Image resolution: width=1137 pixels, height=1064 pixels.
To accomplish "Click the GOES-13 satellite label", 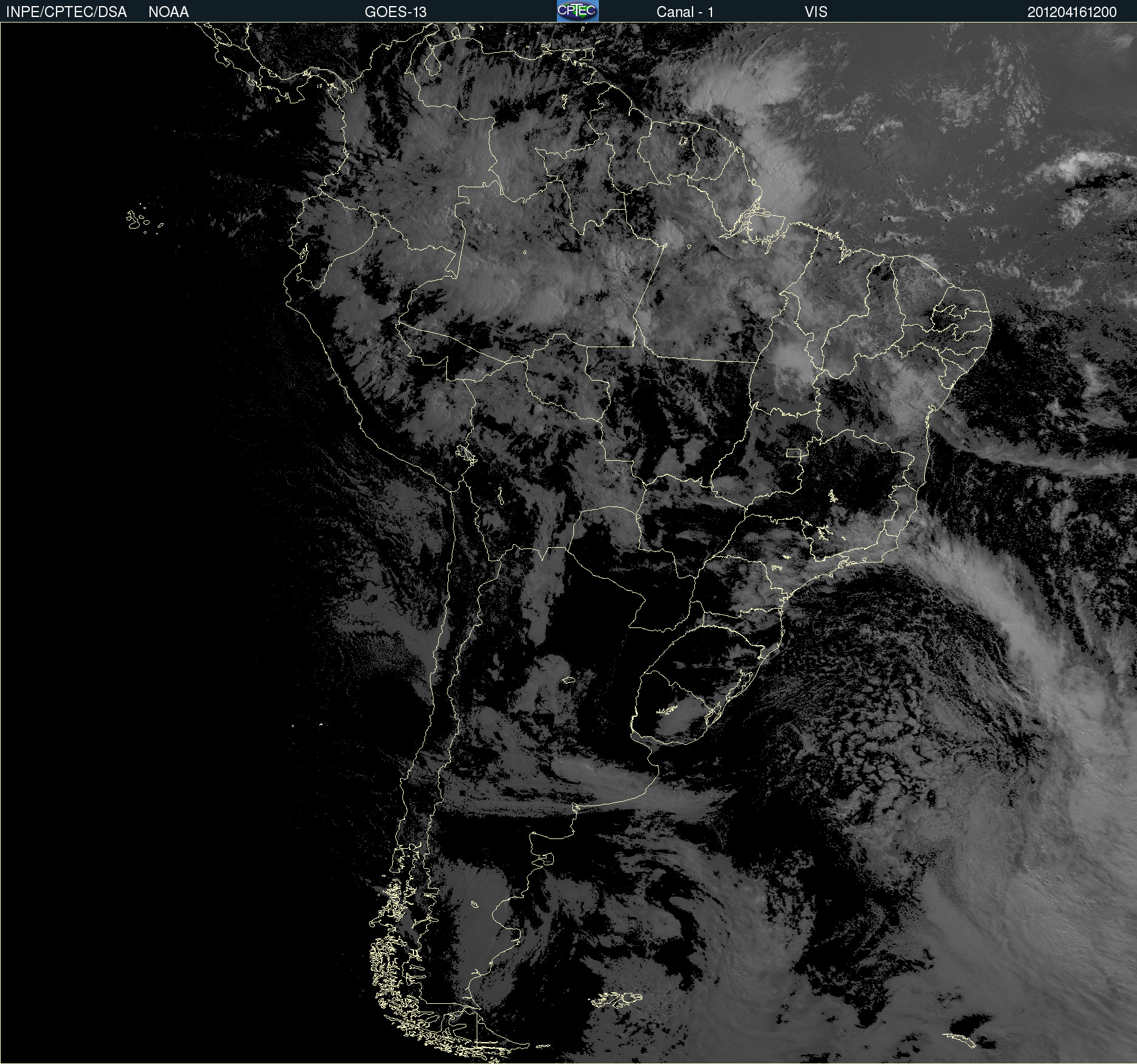I will point(395,12).
